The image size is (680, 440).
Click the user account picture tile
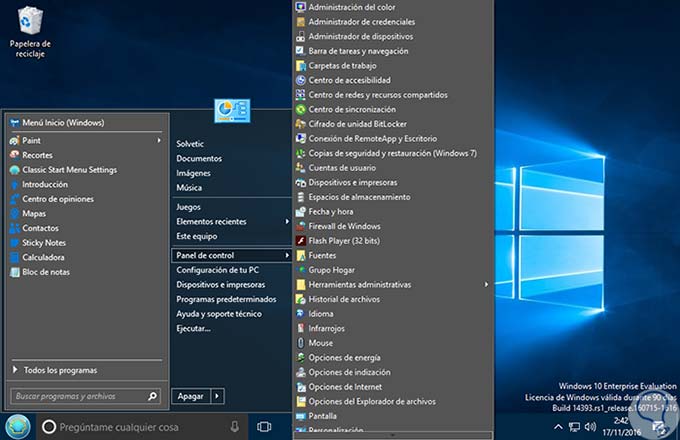pyautogui.click(x=232, y=111)
